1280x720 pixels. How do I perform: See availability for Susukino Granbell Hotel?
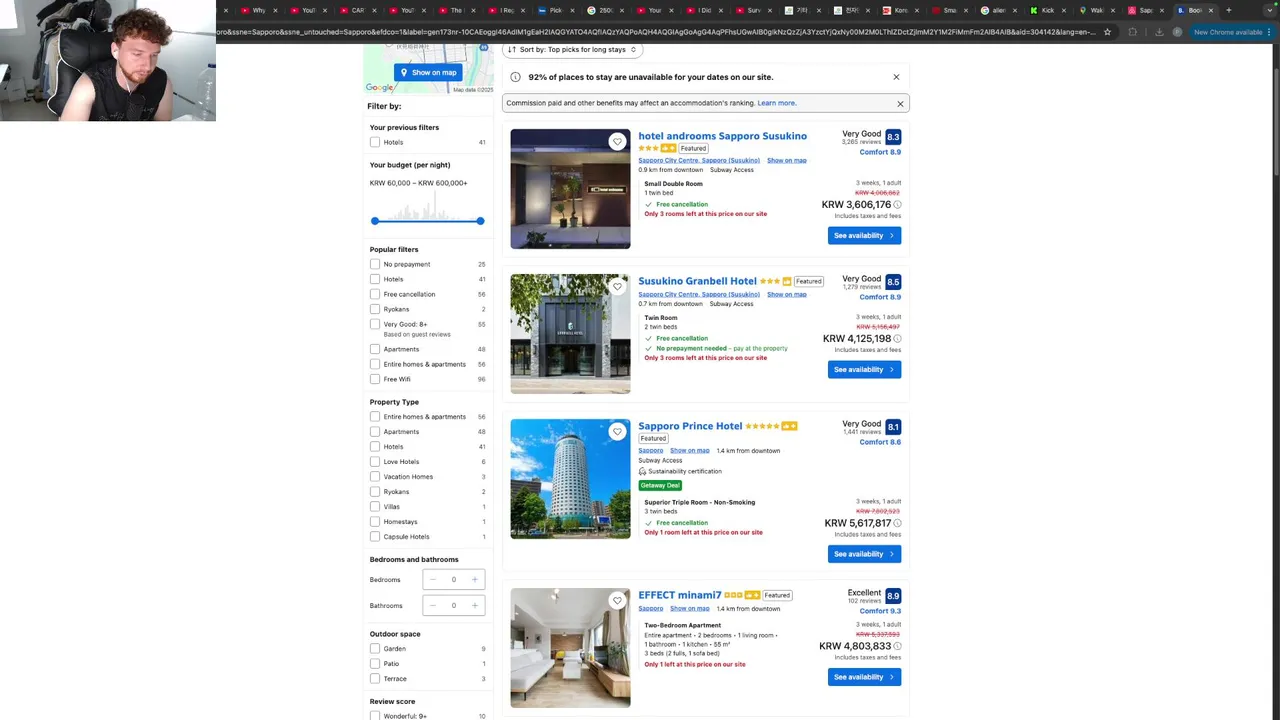coord(864,370)
